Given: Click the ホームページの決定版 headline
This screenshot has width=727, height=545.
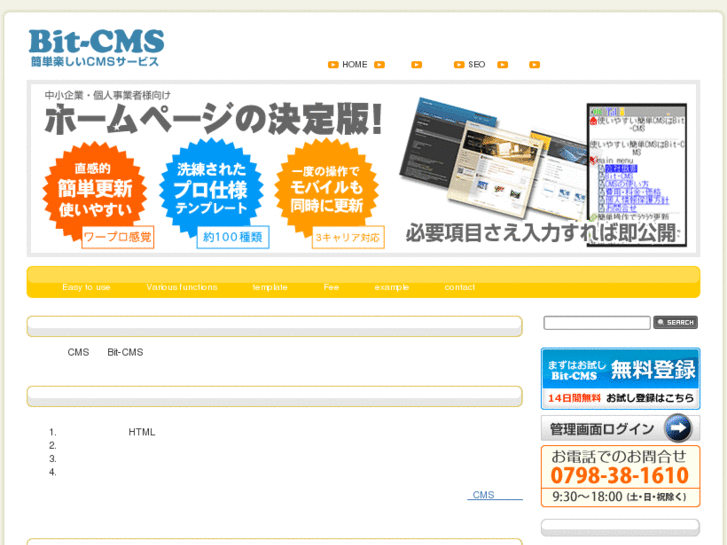Looking at the screenshot, I should 213,119.
